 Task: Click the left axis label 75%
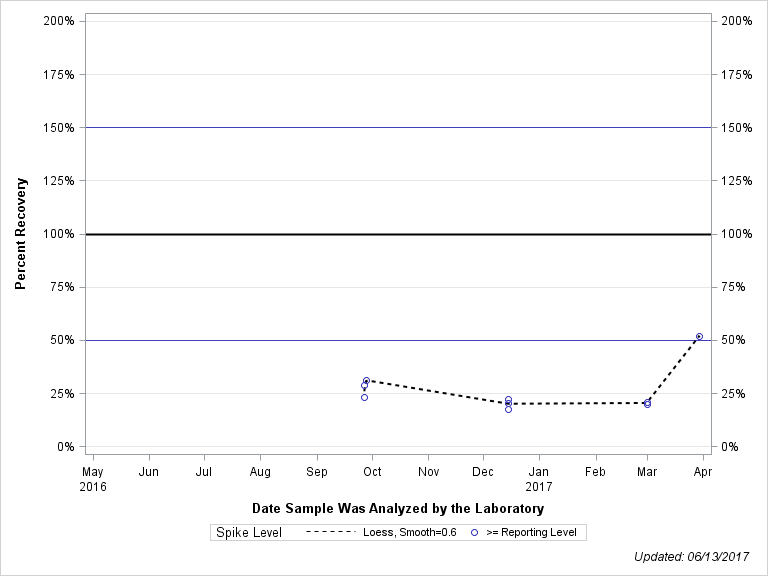62,287
